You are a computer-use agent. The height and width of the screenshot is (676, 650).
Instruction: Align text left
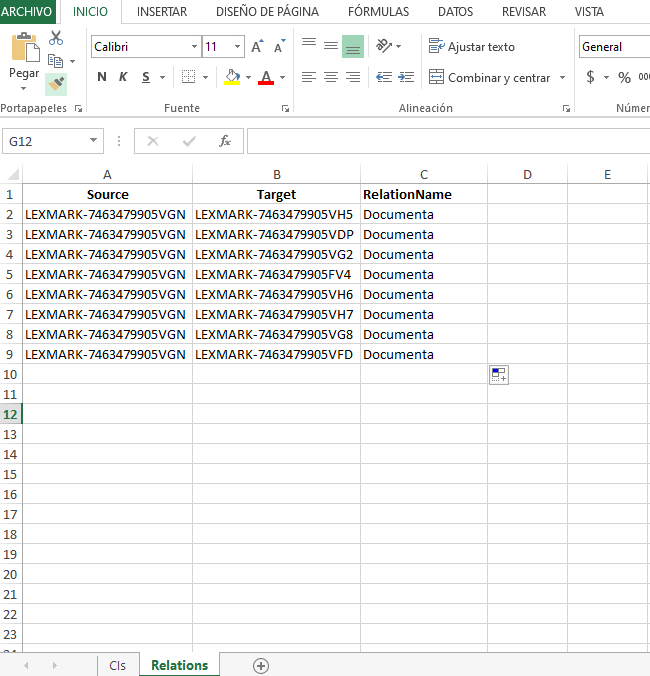click(x=309, y=77)
